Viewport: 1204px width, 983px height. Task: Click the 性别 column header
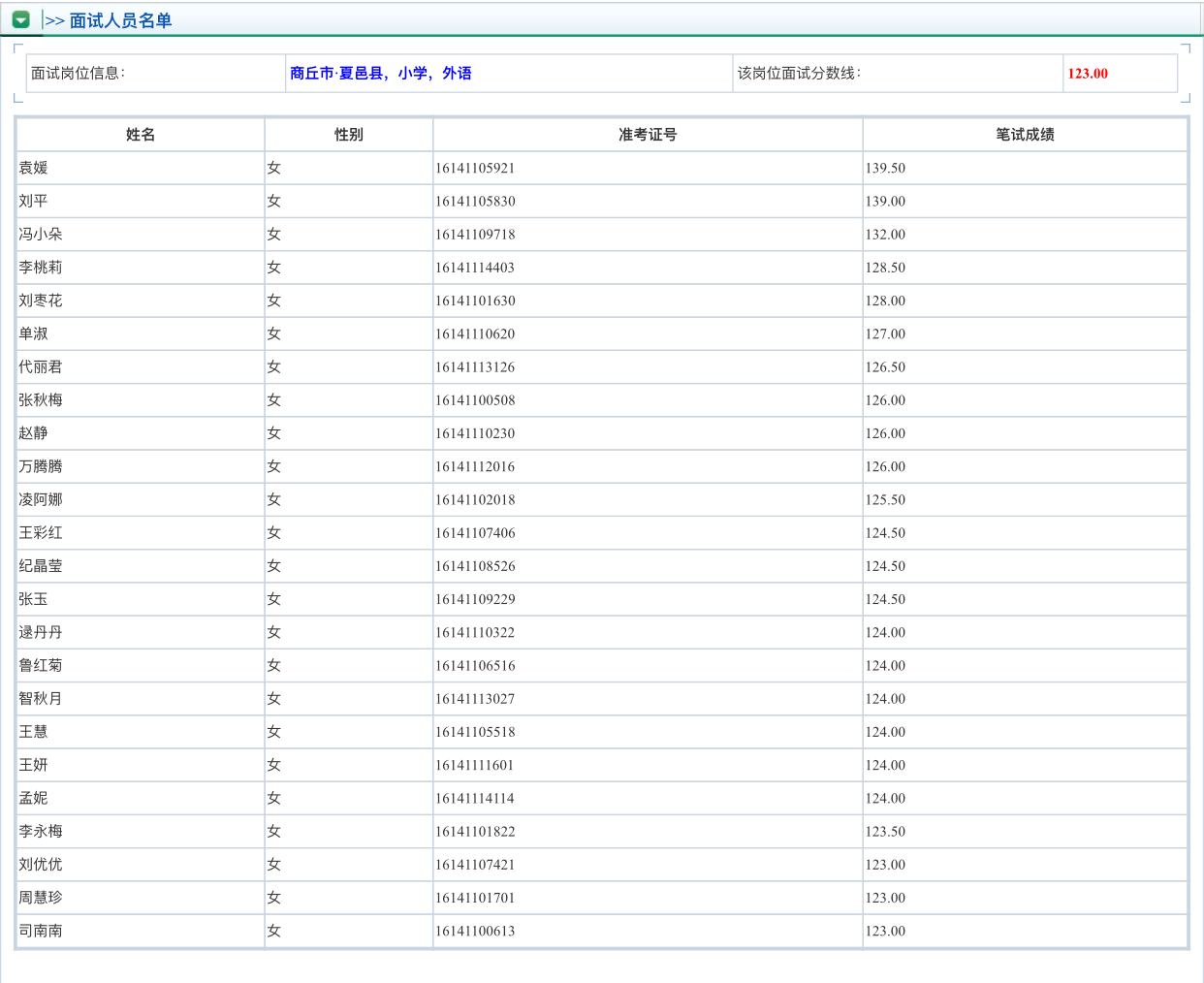[x=348, y=135]
